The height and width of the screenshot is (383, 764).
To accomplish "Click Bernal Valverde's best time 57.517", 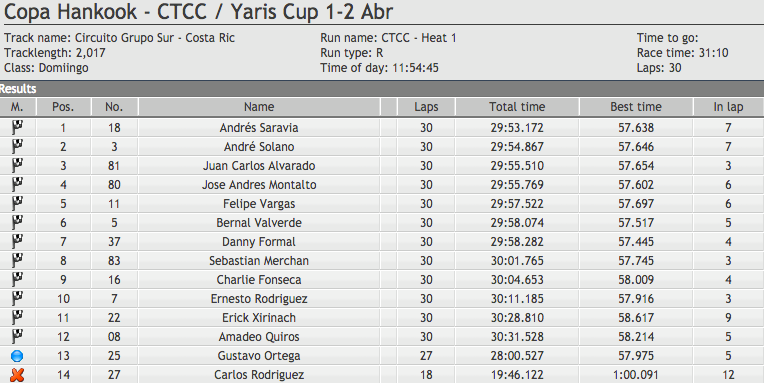I will 636,223.
